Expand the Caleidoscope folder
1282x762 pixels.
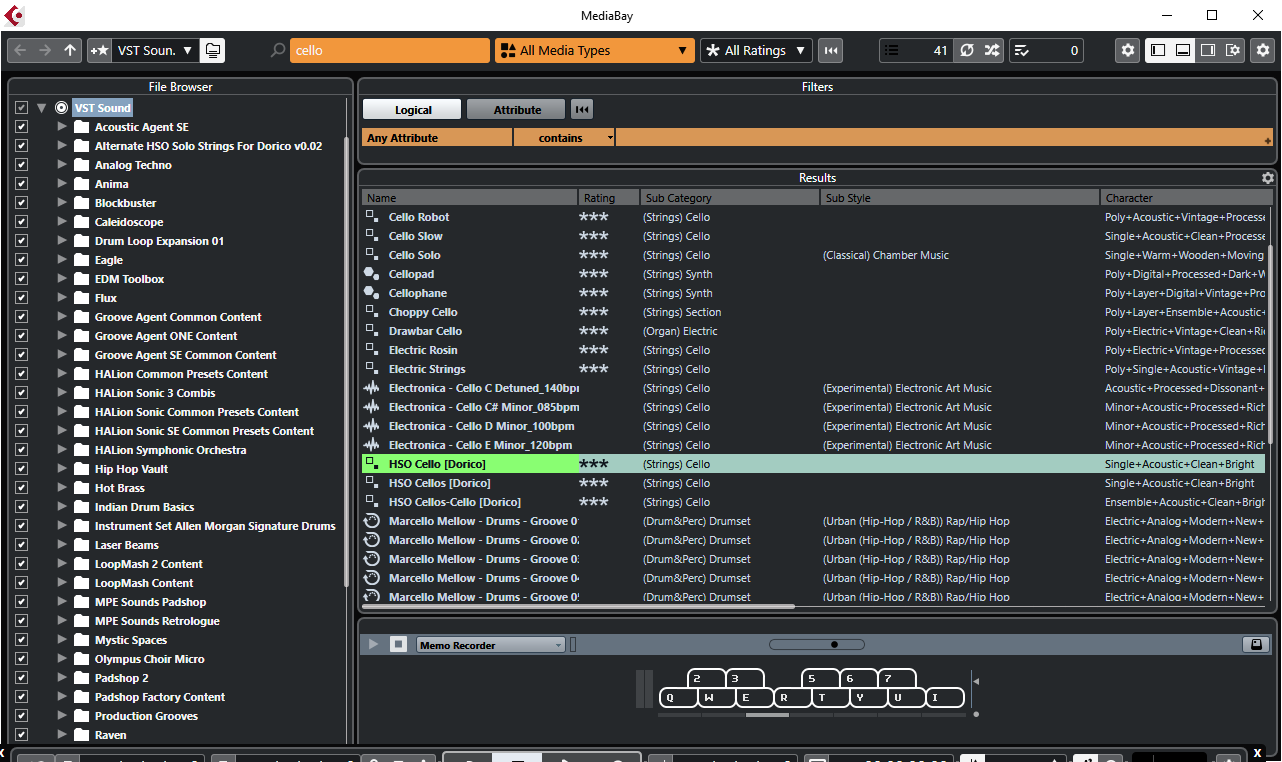click(x=62, y=222)
